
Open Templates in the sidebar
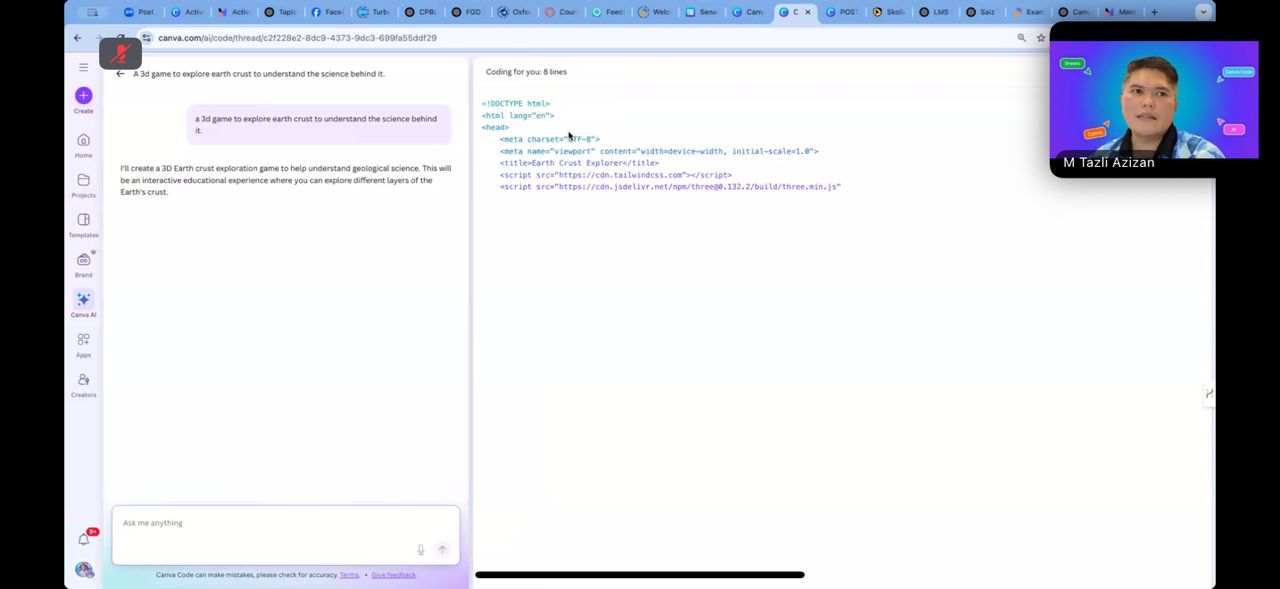(x=83, y=225)
